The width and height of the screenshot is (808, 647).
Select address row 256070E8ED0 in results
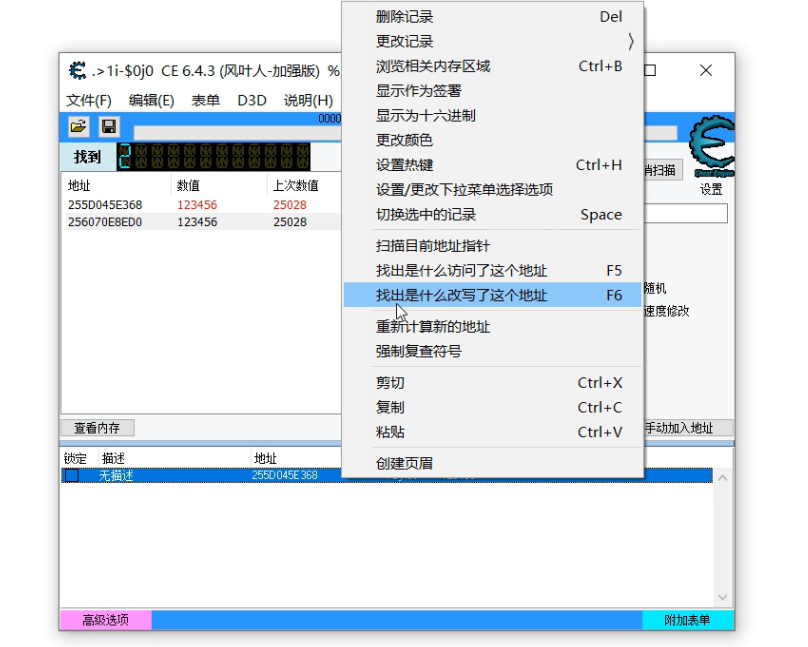(202, 222)
